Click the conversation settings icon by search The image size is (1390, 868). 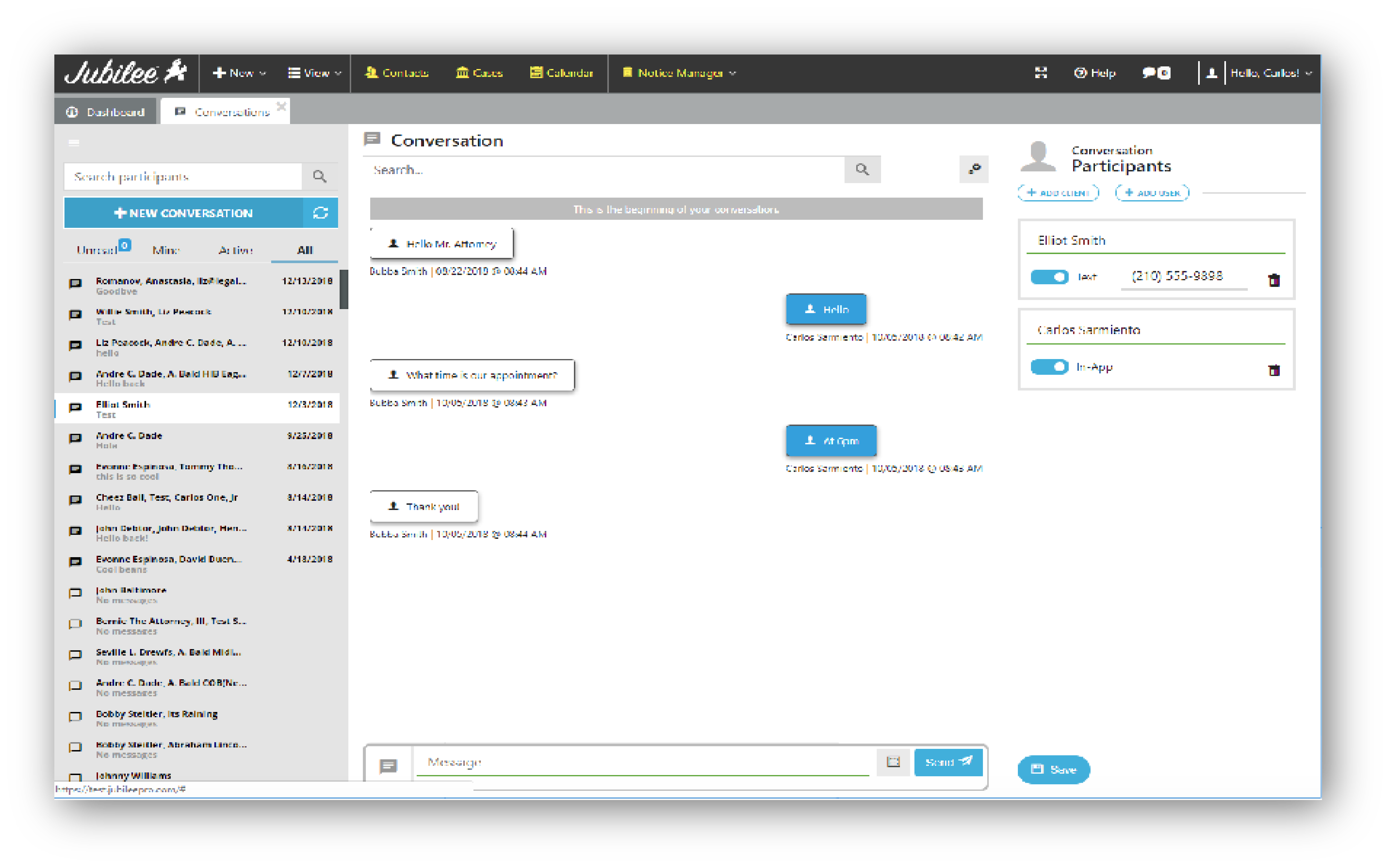coord(974,169)
